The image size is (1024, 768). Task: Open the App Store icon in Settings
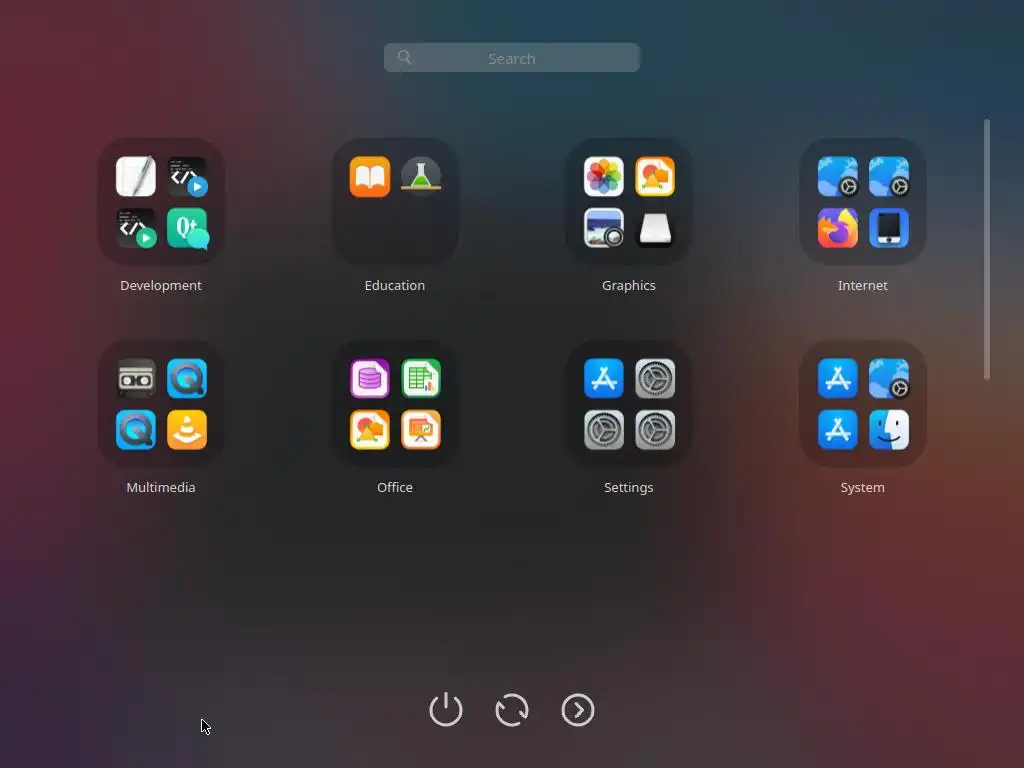pos(603,378)
